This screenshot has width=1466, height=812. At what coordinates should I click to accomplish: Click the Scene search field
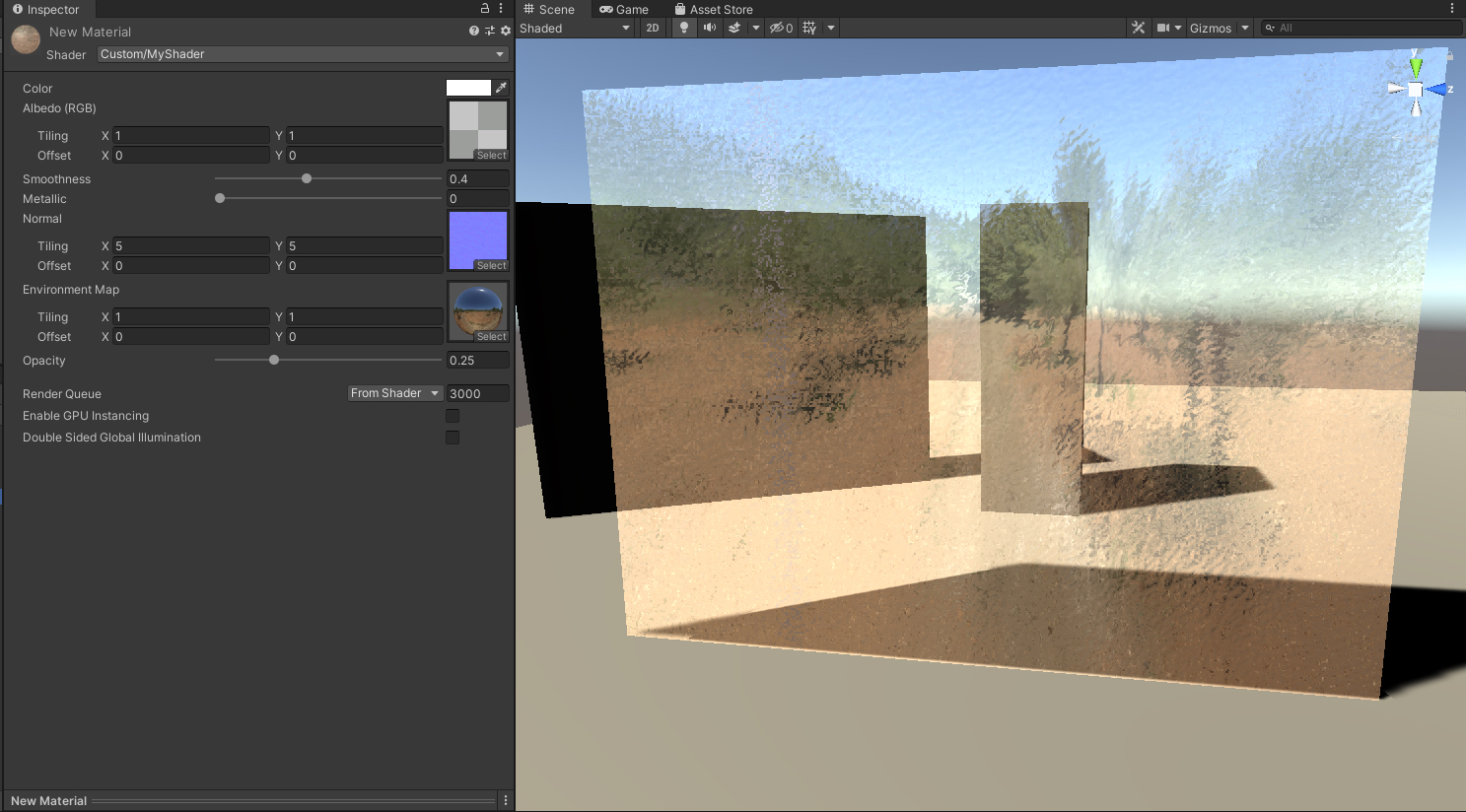[x=1361, y=28]
